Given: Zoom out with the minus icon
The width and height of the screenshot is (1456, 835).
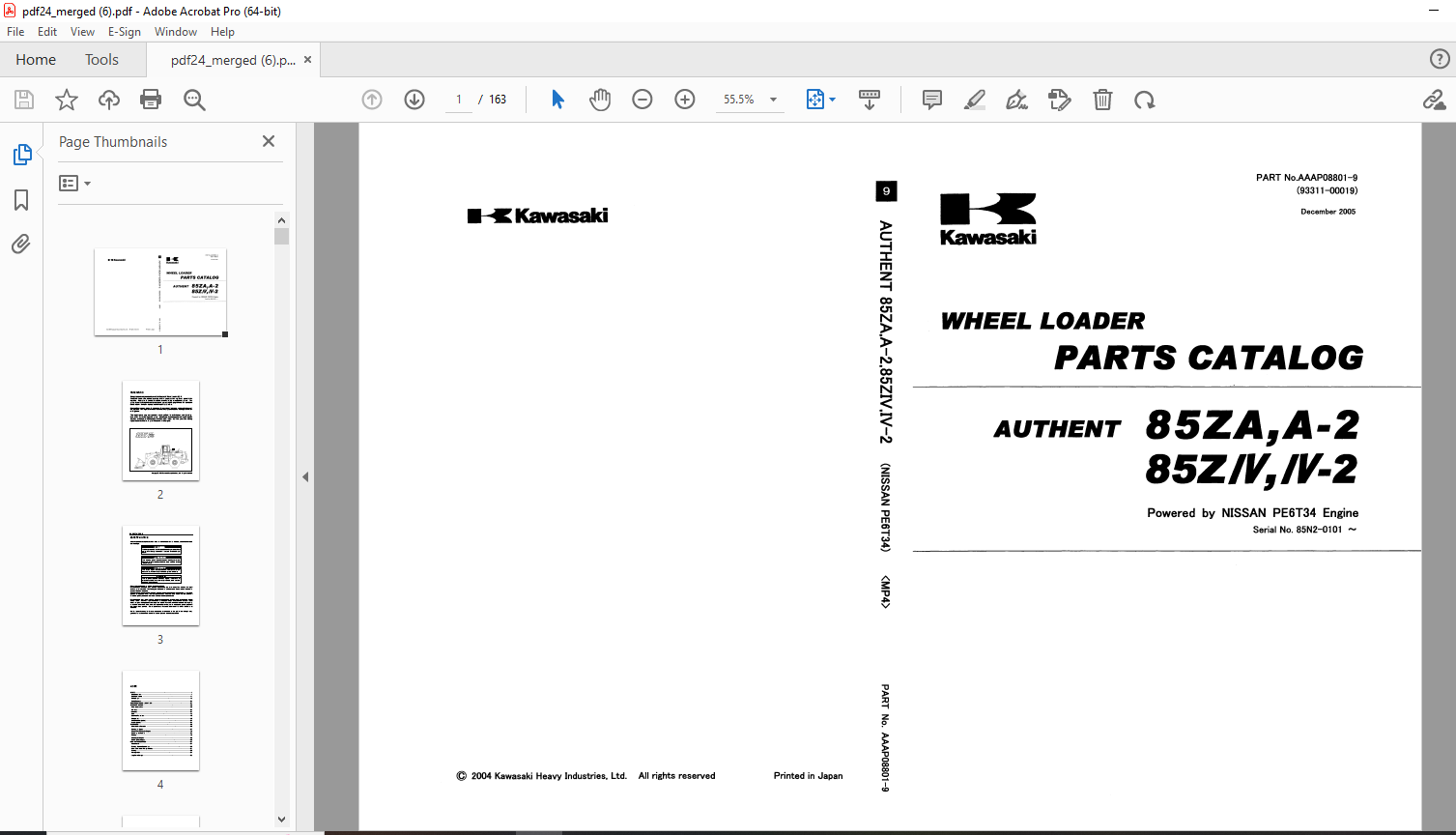Looking at the screenshot, I should (642, 100).
